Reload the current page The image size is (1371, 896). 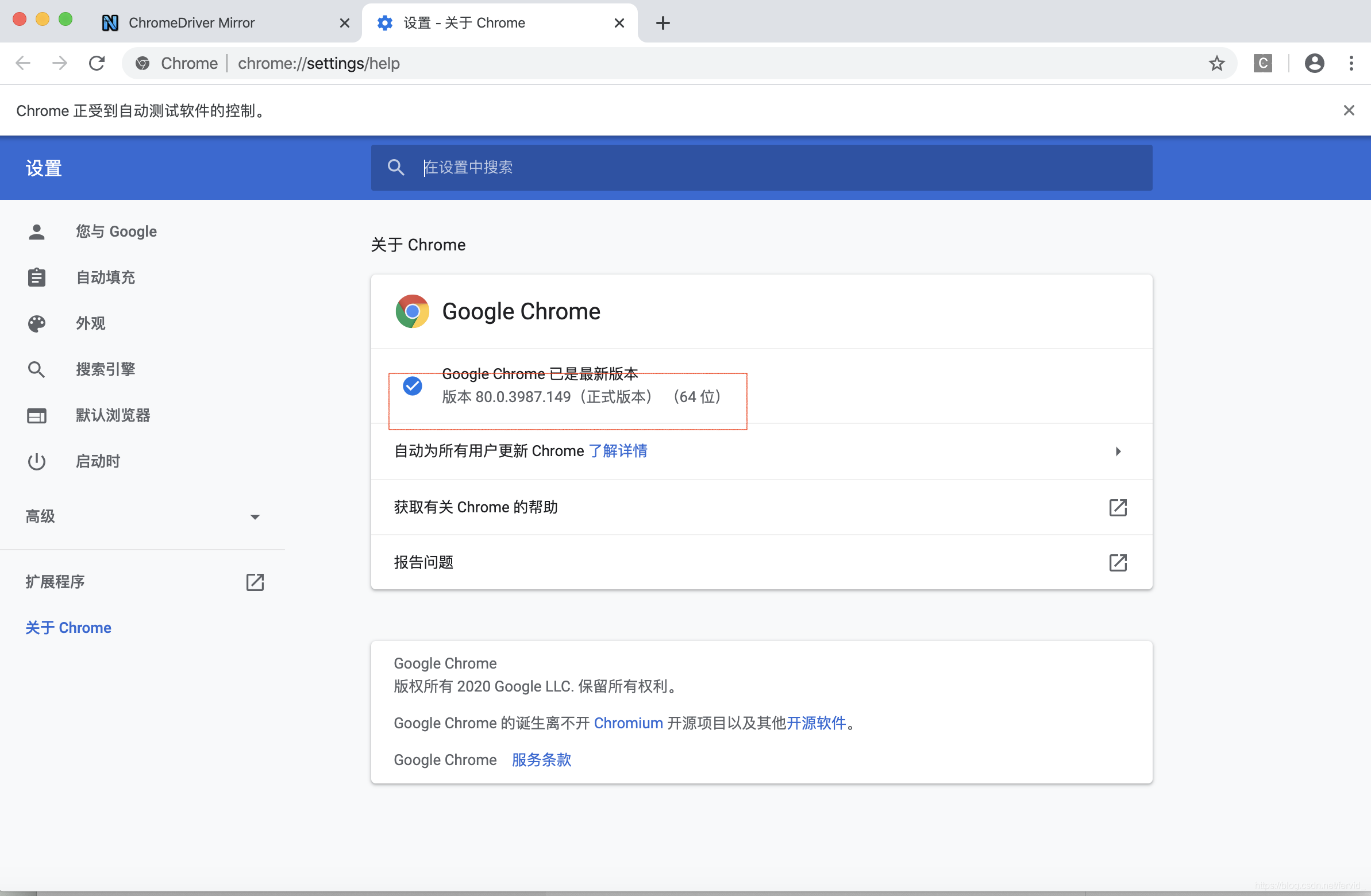(x=96, y=63)
